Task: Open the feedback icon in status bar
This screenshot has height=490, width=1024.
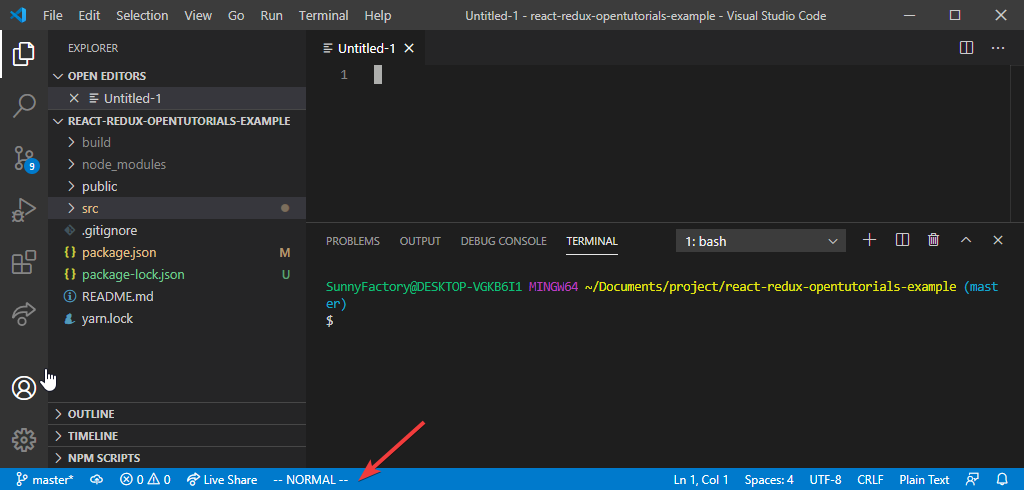Action: coord(972,480)
